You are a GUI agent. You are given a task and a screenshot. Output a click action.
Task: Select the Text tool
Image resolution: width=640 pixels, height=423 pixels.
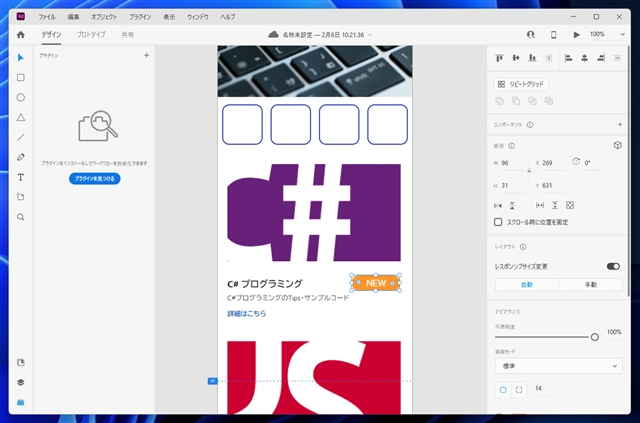coord(20,177)
